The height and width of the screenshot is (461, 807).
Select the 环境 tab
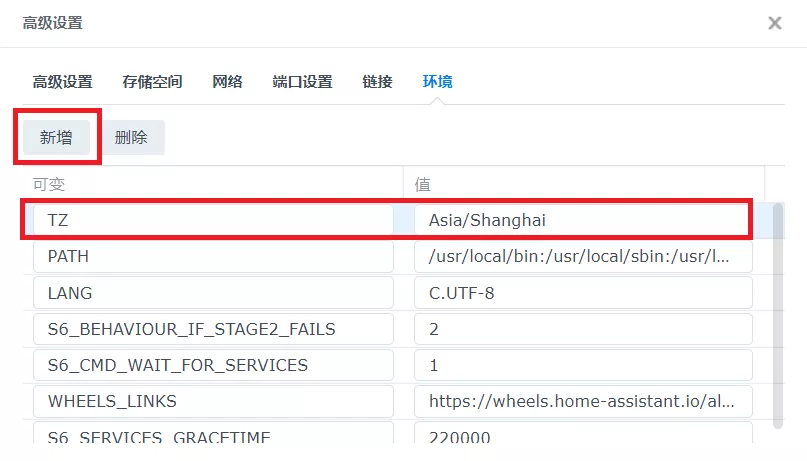coord(437,82)
